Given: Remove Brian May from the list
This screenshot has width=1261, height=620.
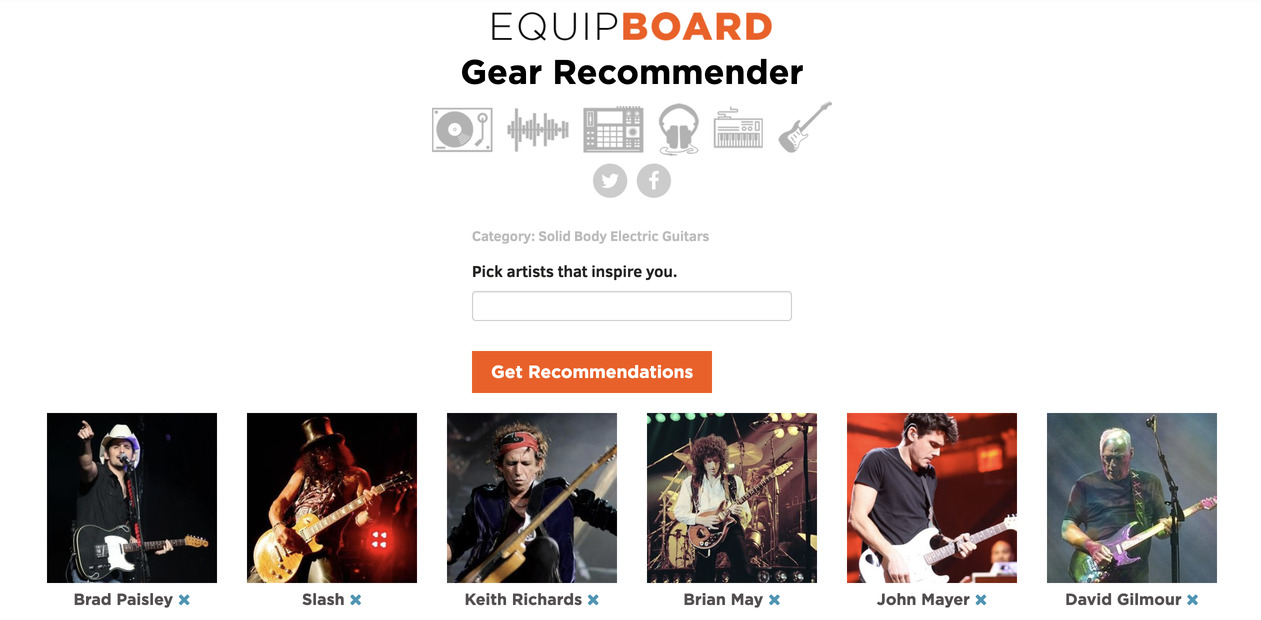Looking at the screenshot, I should [x=774, y=600].
